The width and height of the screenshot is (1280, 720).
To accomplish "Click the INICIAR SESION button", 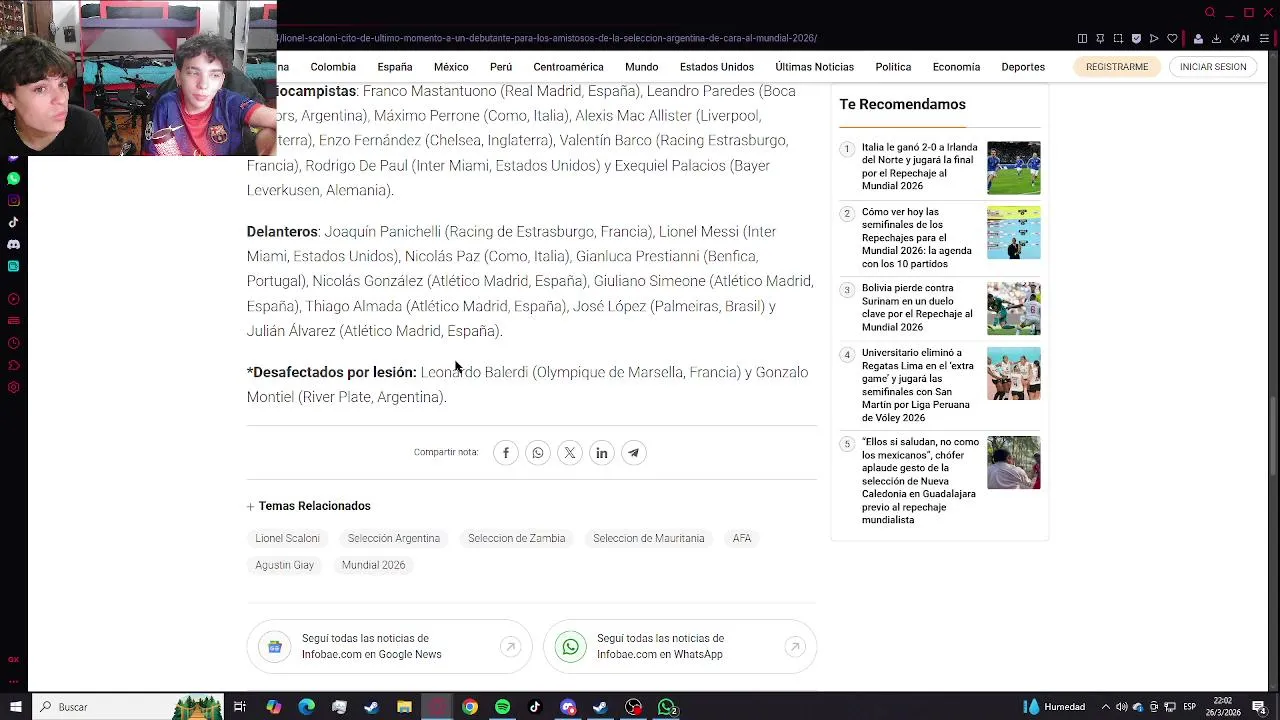I will click(x=1213, y=67).
